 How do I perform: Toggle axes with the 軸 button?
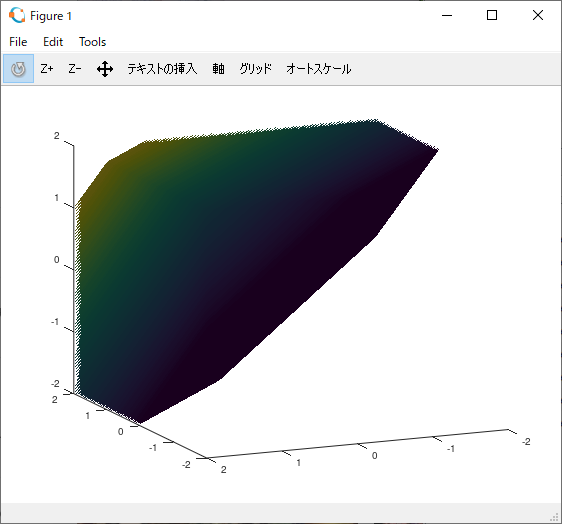coord(218,68)
